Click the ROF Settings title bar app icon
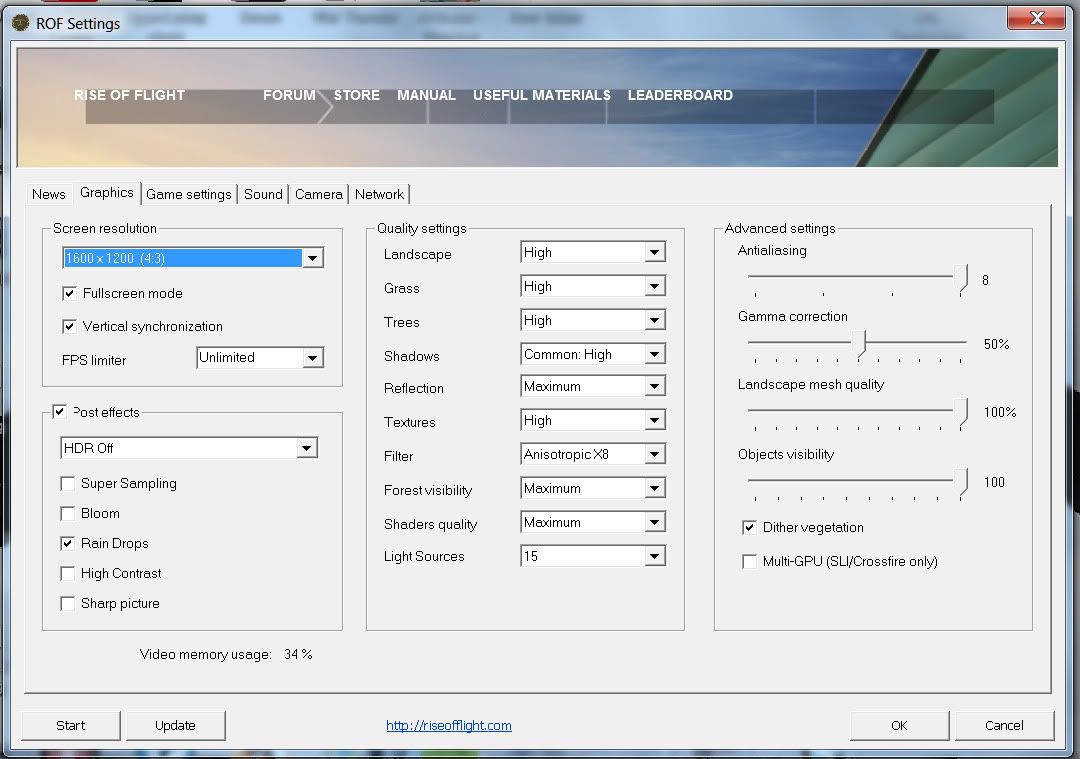 tap(21, 23)
